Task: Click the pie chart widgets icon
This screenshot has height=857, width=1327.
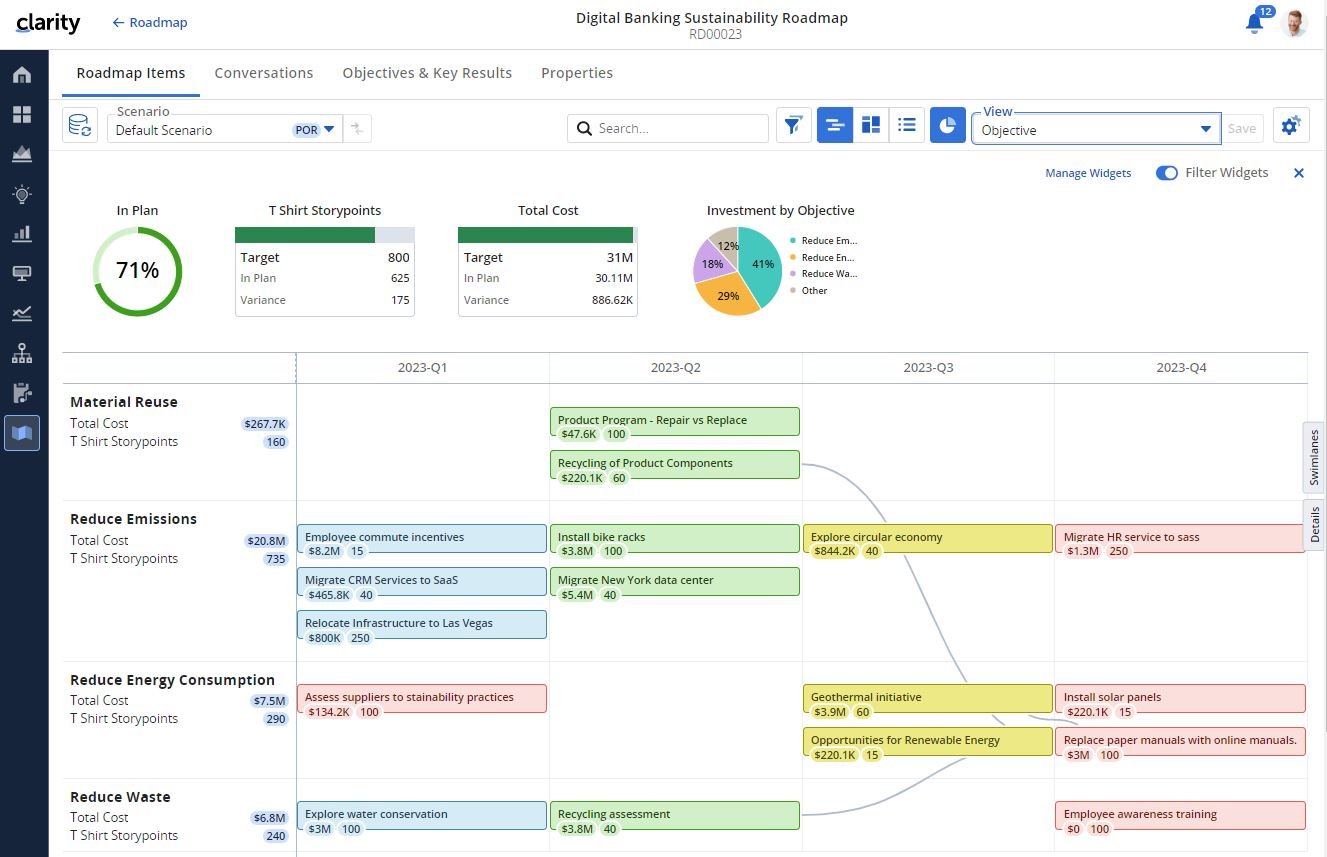Action: coord(948,126)
